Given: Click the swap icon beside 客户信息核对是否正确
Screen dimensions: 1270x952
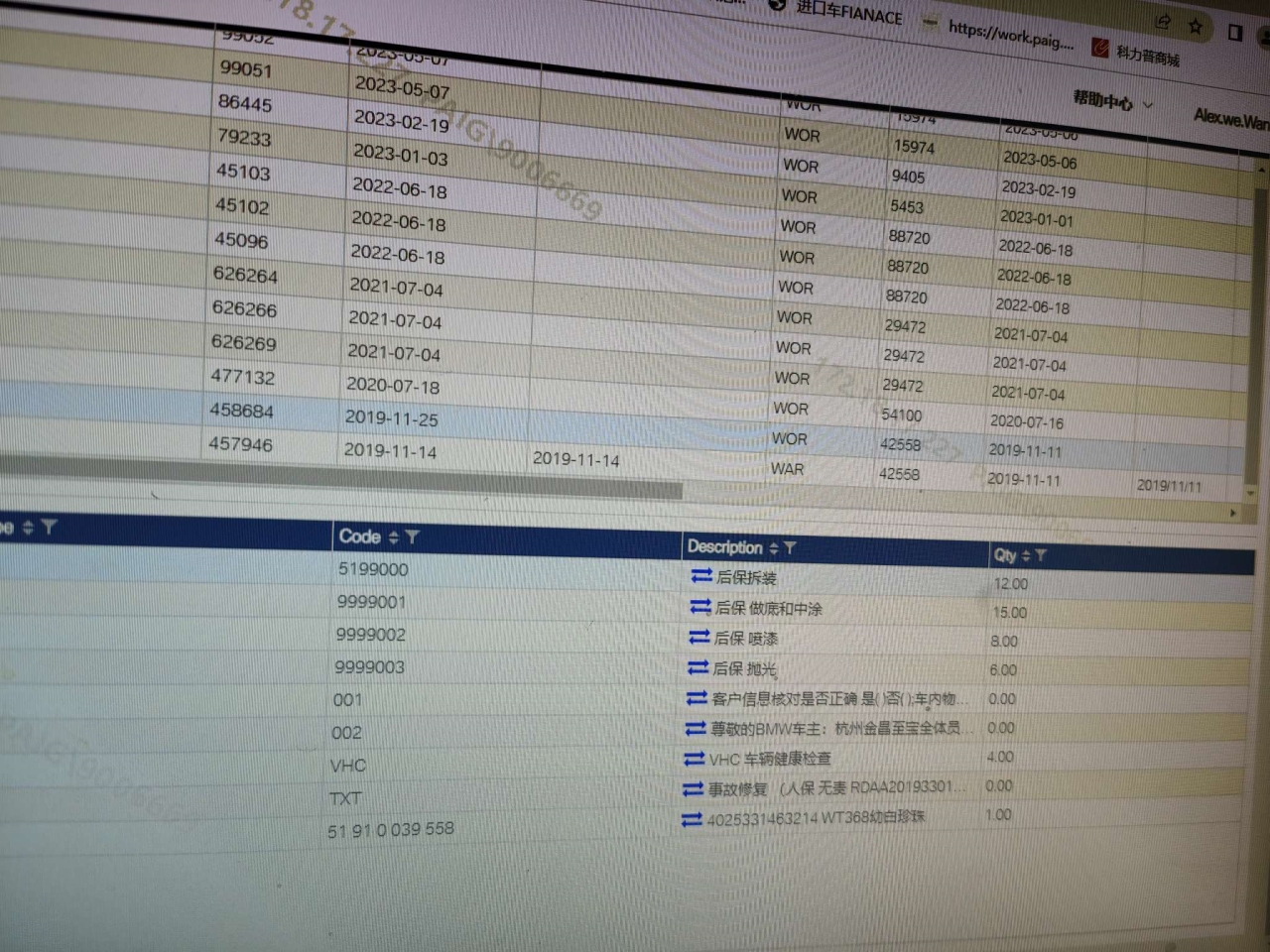Looking at the screenshot, I should coord(697,698).
